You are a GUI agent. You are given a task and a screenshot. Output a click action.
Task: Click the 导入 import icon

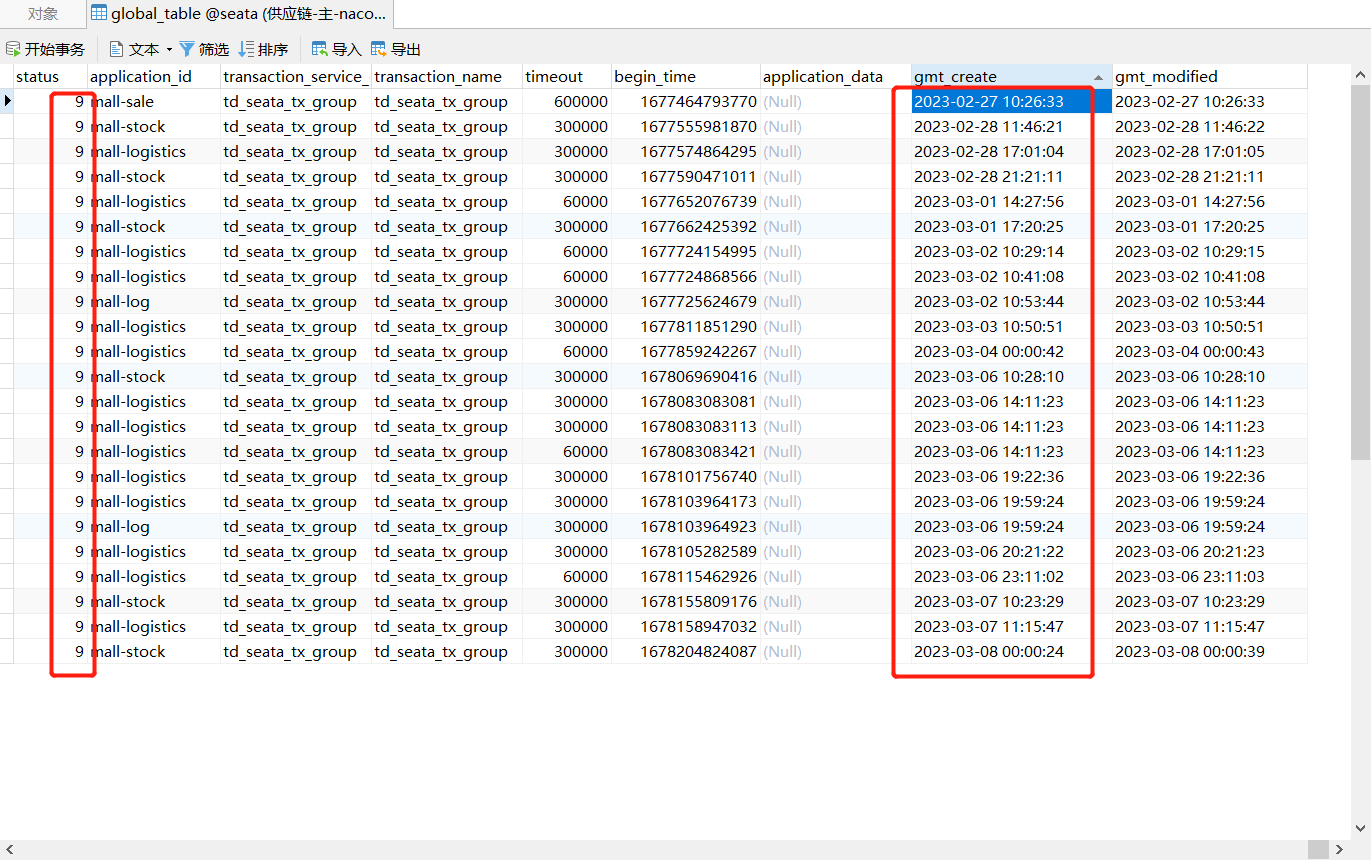pos(318,48)
